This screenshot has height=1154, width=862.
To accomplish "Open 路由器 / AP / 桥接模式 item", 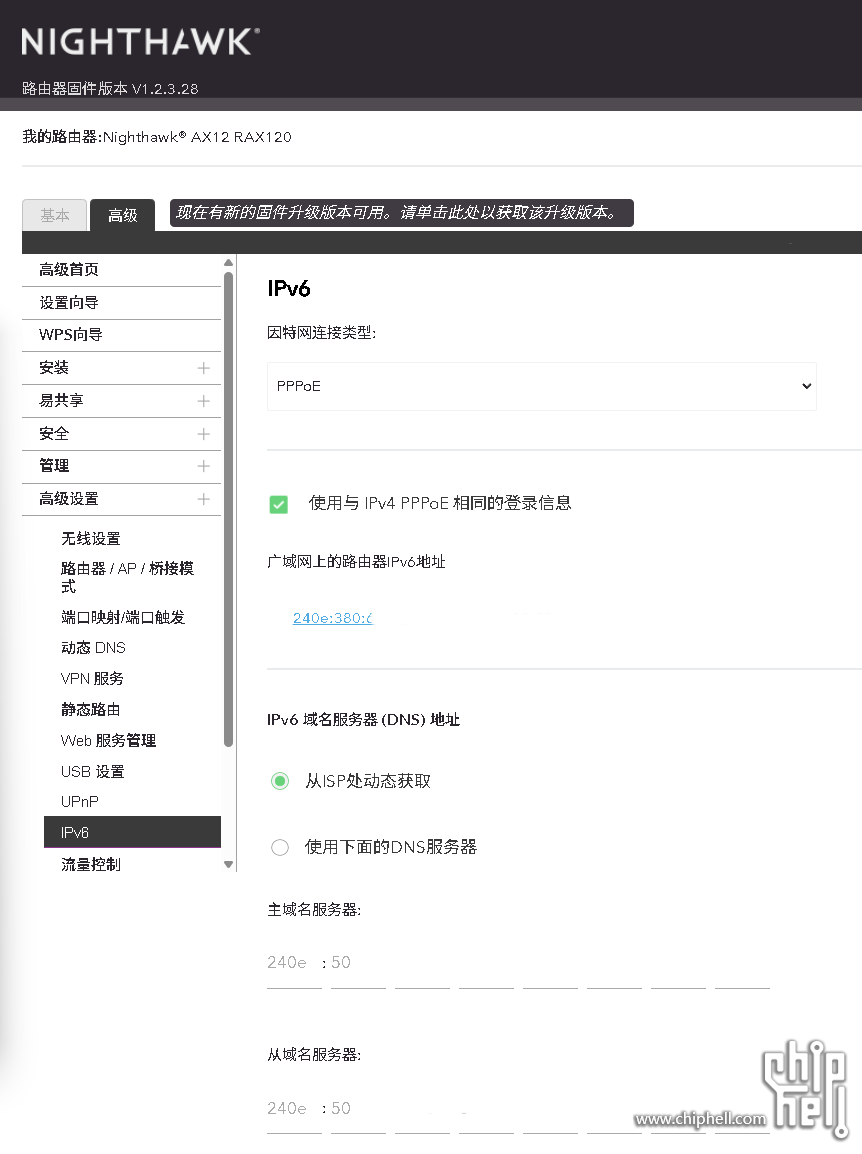I will point(127,577).
